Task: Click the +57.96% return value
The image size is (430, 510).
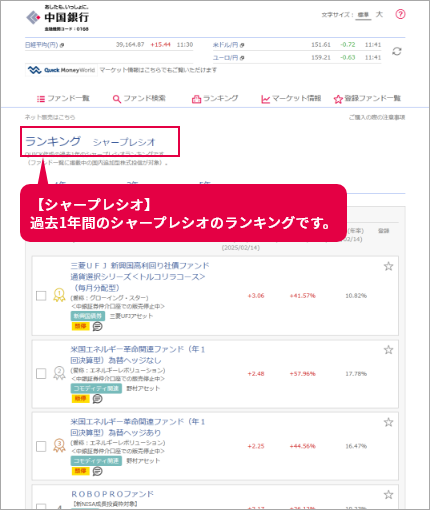Action: tap(303, 374)
